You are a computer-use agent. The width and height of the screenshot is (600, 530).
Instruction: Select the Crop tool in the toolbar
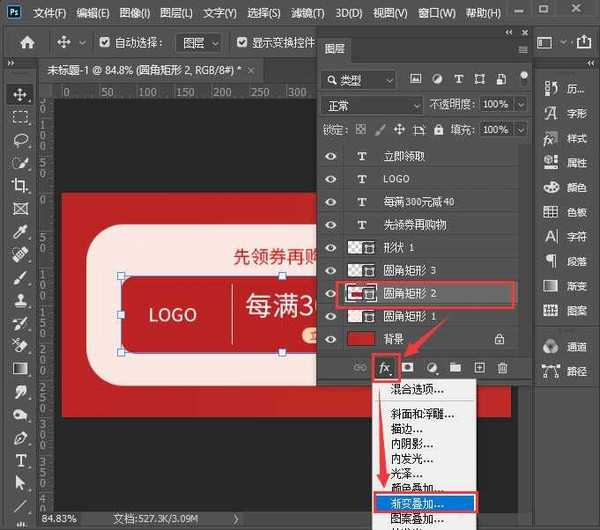20,185
